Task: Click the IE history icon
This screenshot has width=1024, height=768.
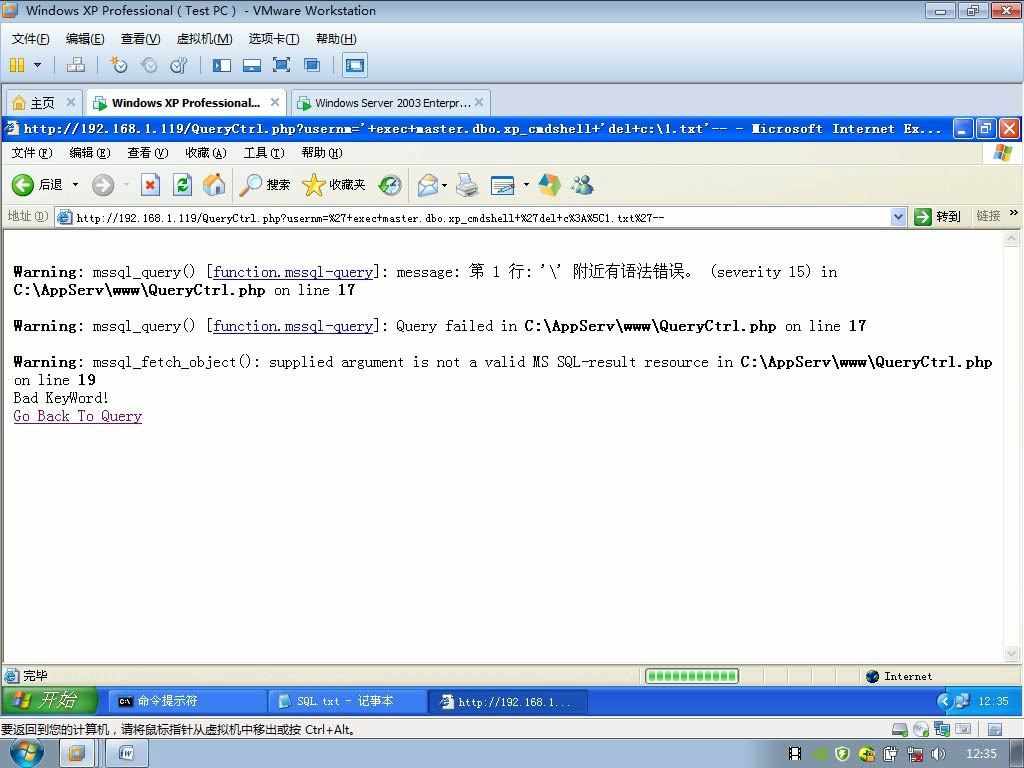Action: pyautogui.click(x=390, y=185)
